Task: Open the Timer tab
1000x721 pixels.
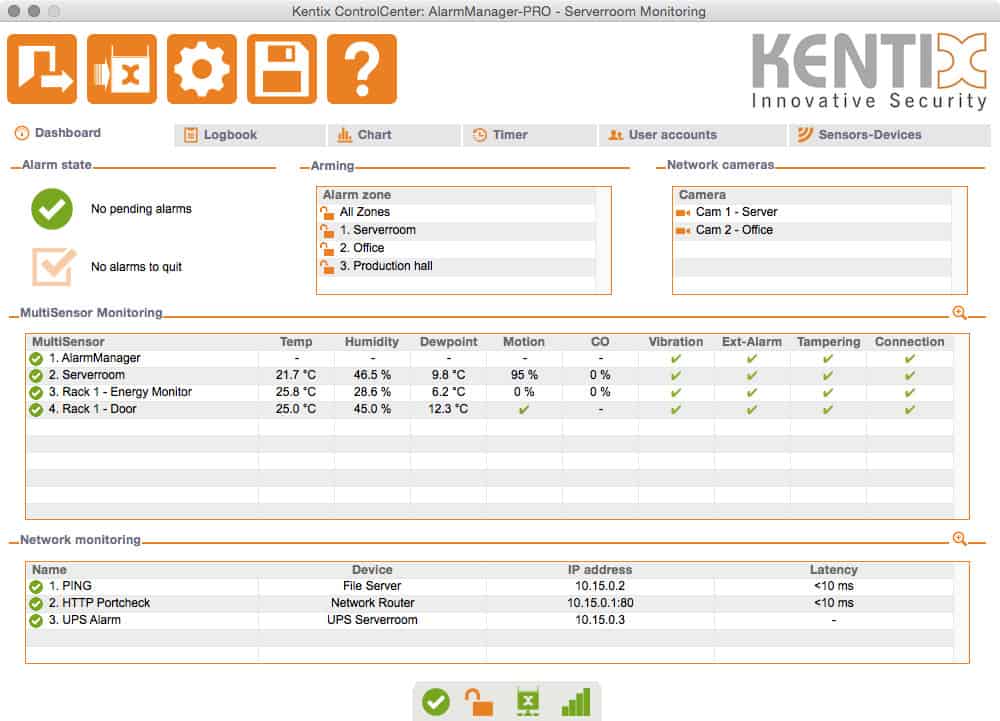Action: (x=529, y=135)
